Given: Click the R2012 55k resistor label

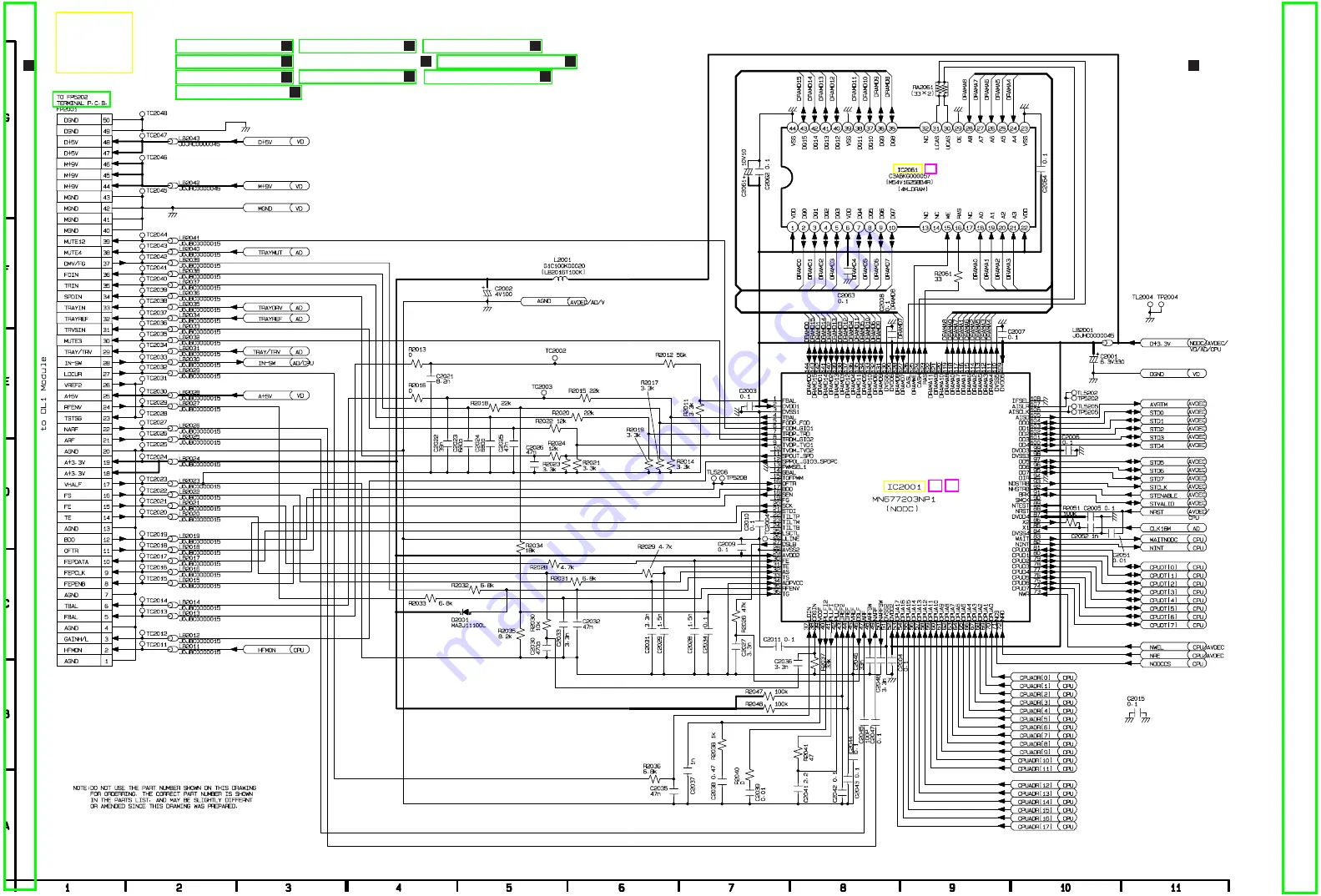Looking at the screenshot, I should [671, 355].
